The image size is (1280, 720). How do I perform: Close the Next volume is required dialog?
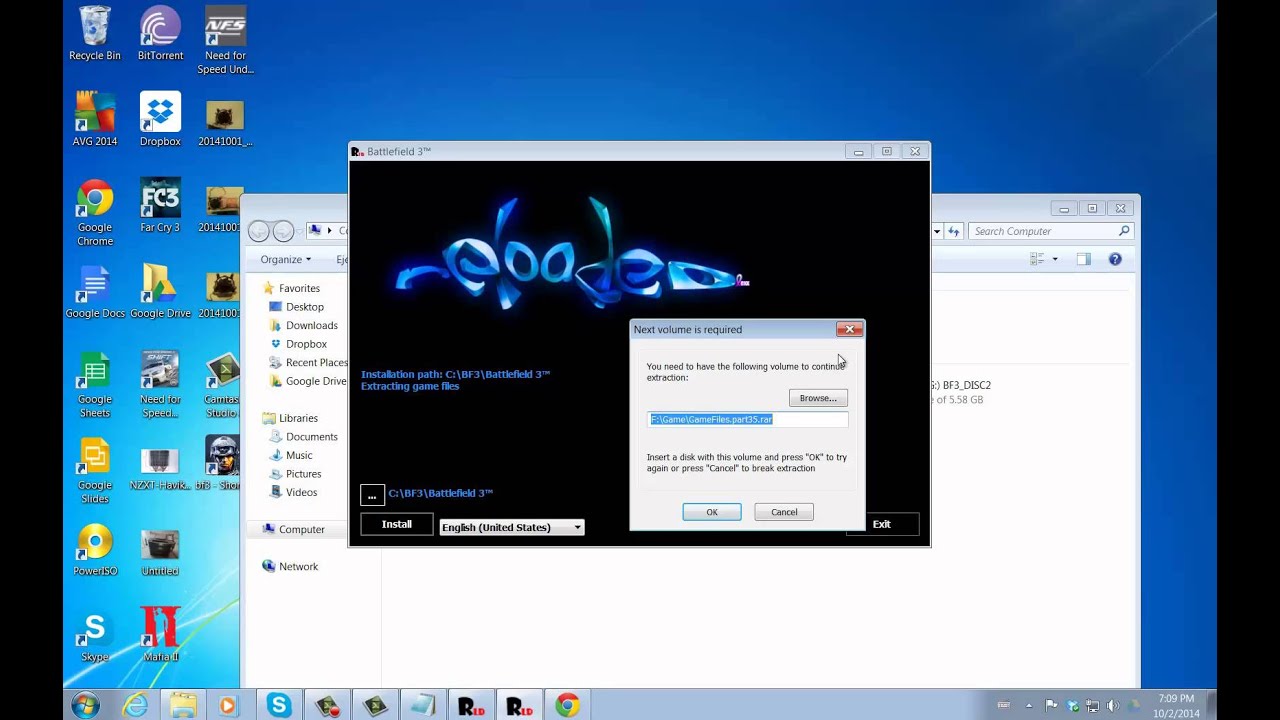pos(849,329)
